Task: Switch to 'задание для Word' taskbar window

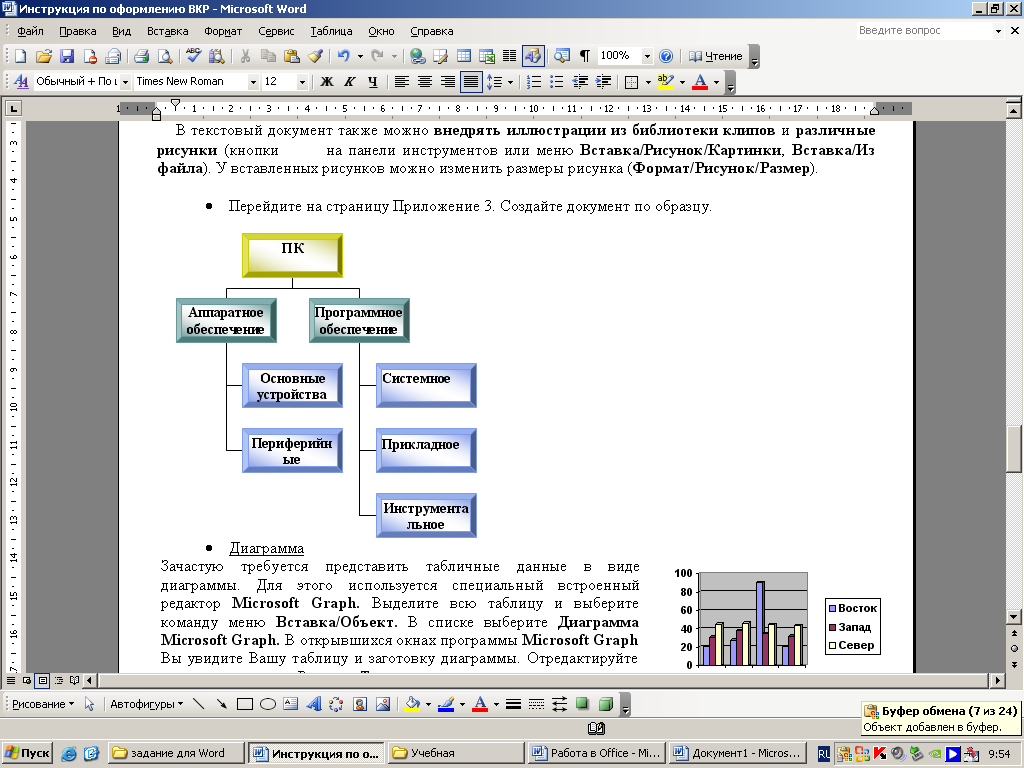Action: click(176, 753)
